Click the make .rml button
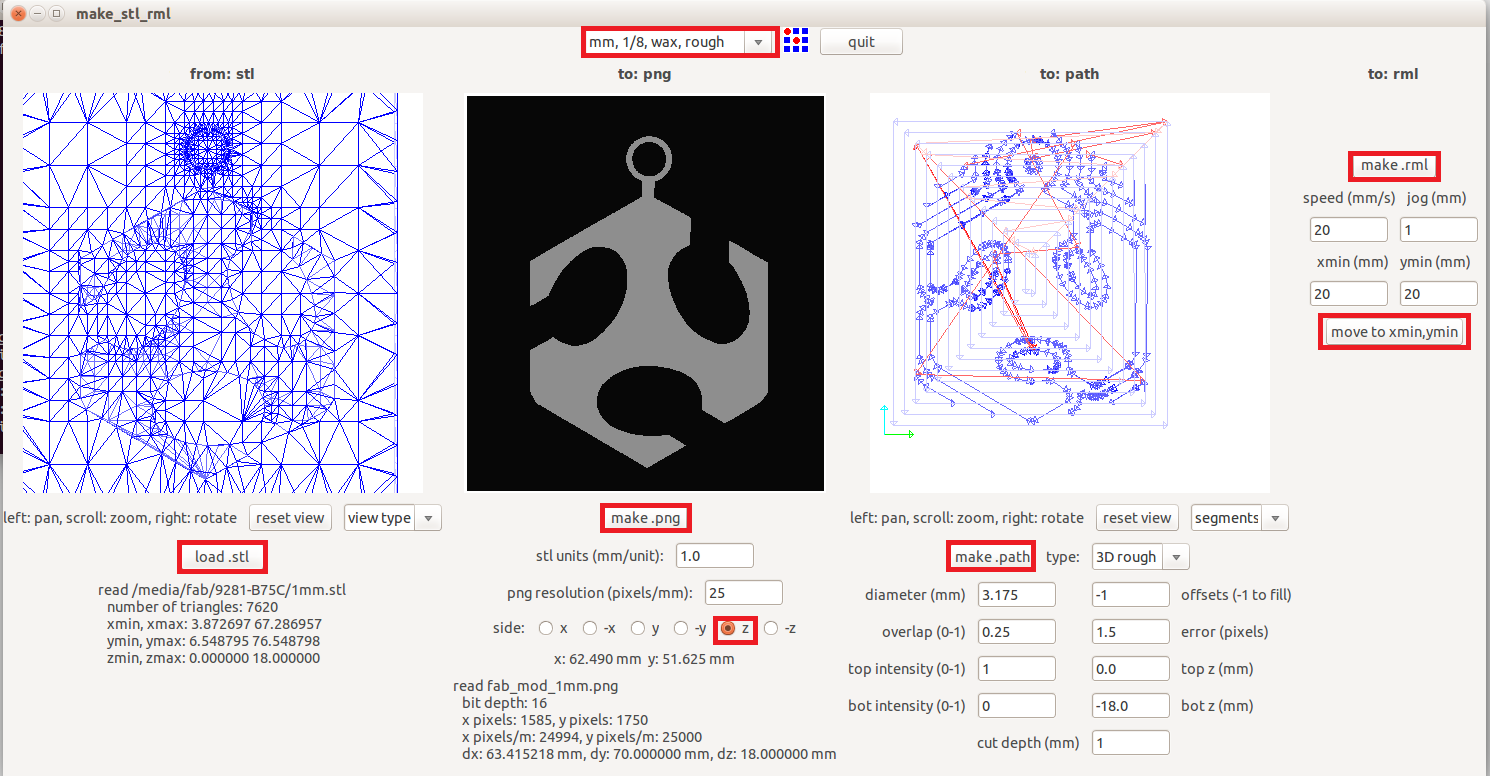 click(1394, 165)
